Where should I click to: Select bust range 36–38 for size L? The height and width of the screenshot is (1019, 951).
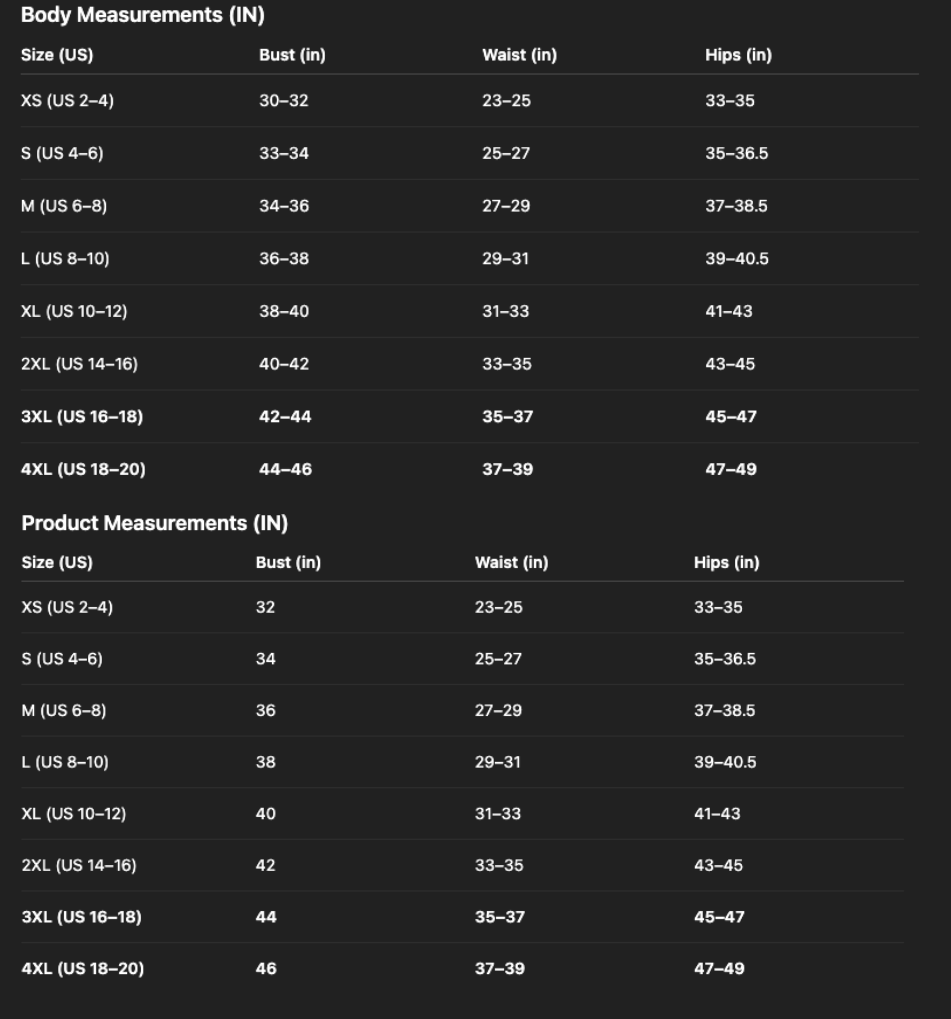click(x=284, y=259)
